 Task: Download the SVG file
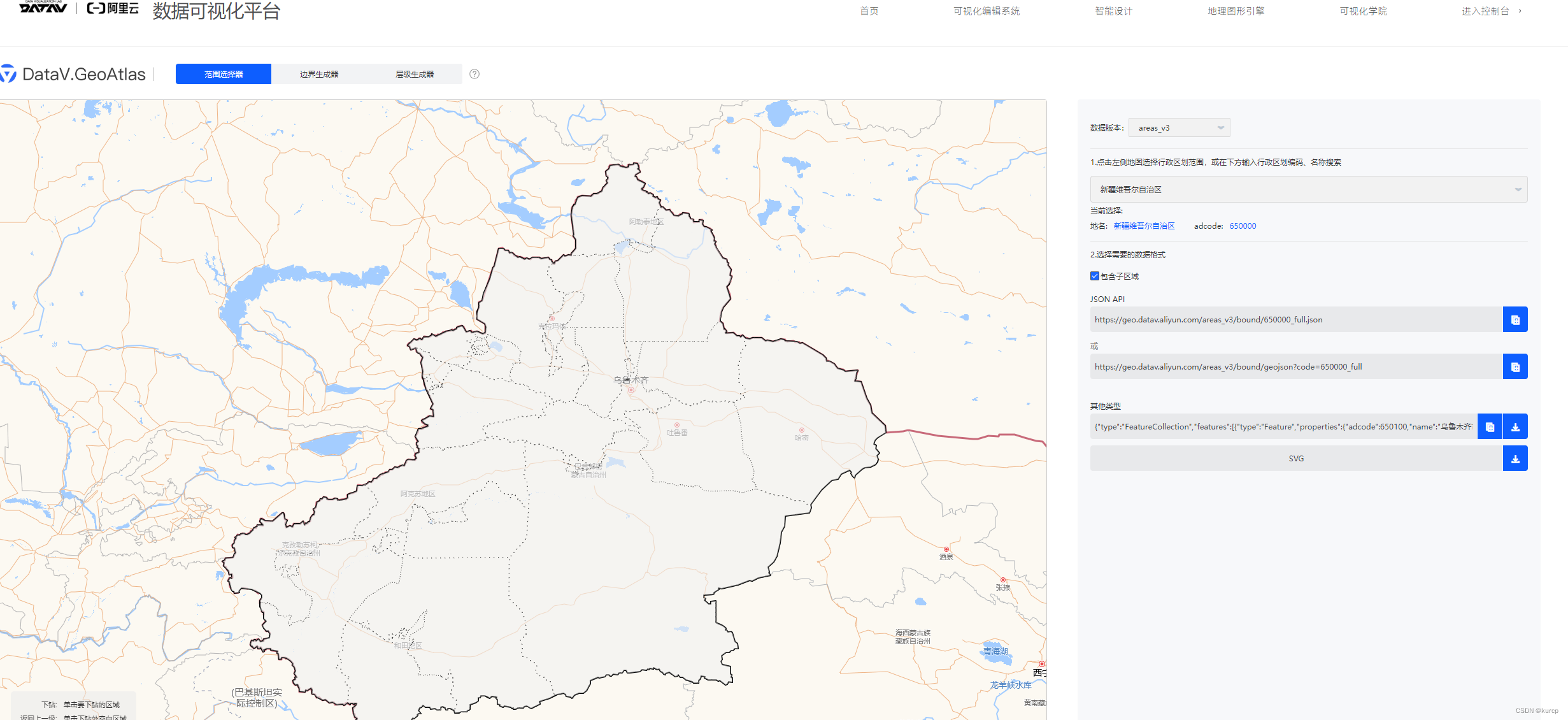click(x=1515, y=459)
